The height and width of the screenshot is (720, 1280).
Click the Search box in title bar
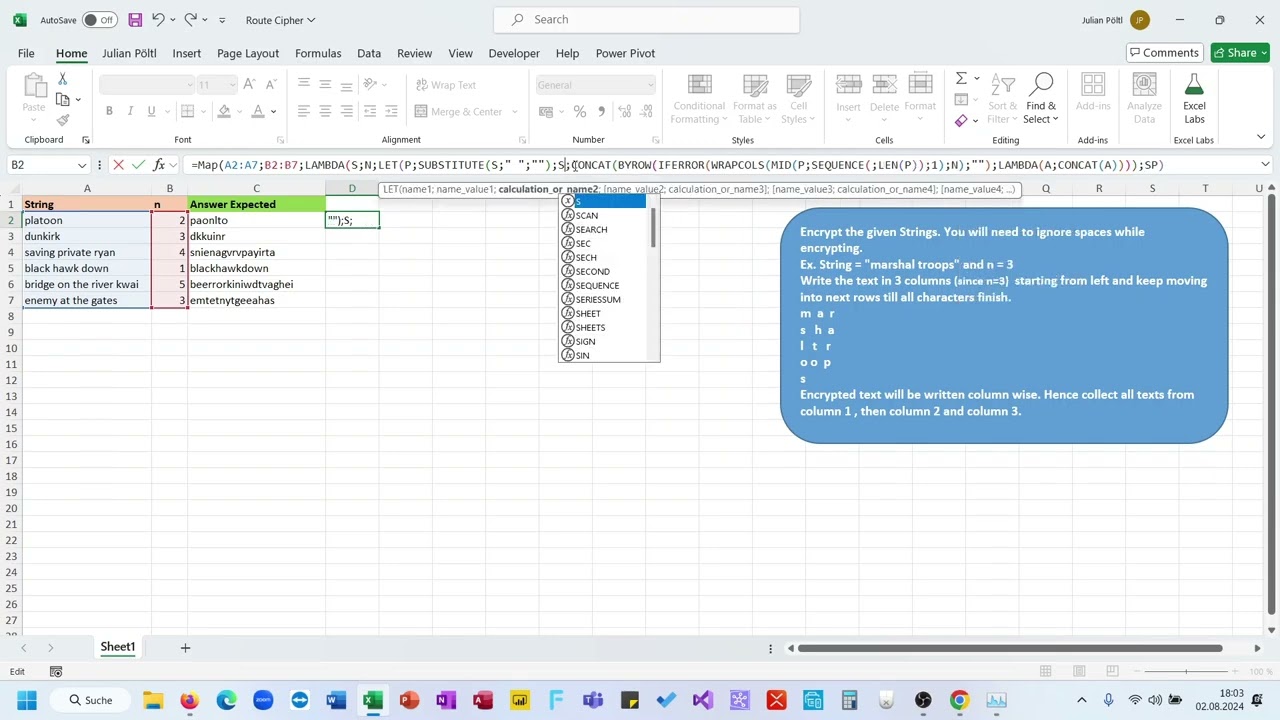tap(646, 20)
